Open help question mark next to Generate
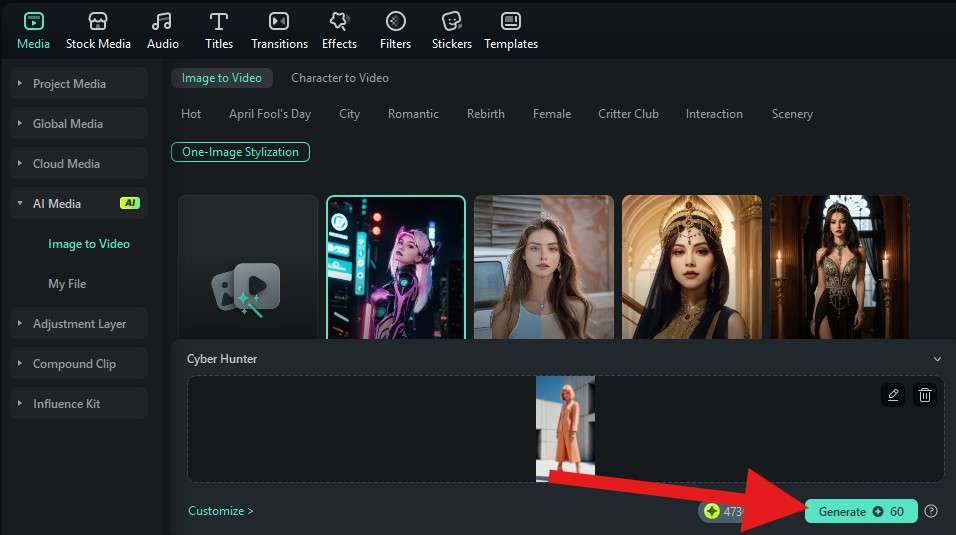Viewport: 956px width, 535px height. [931, 511]
